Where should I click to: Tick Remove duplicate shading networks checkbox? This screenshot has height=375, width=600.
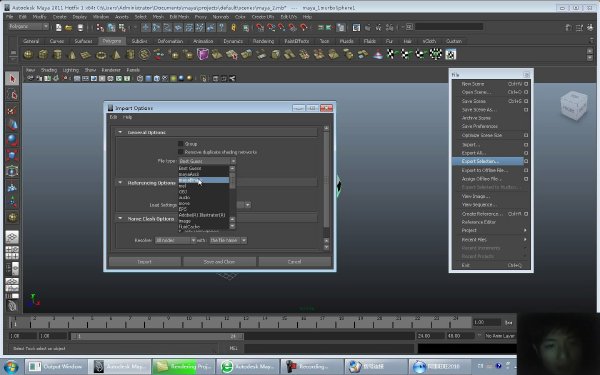click(181, 152)
